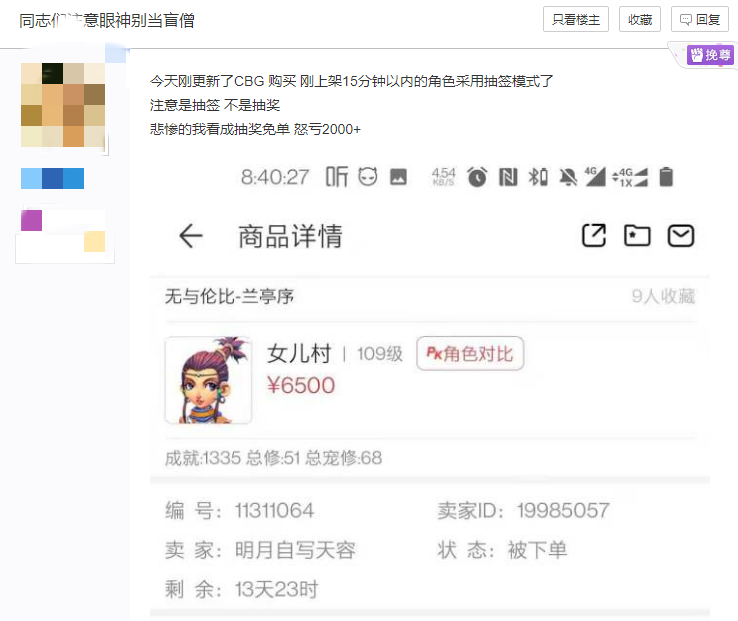Click the 109级 level text
Viewport: 738px width, 621px height.
point(380,354)
